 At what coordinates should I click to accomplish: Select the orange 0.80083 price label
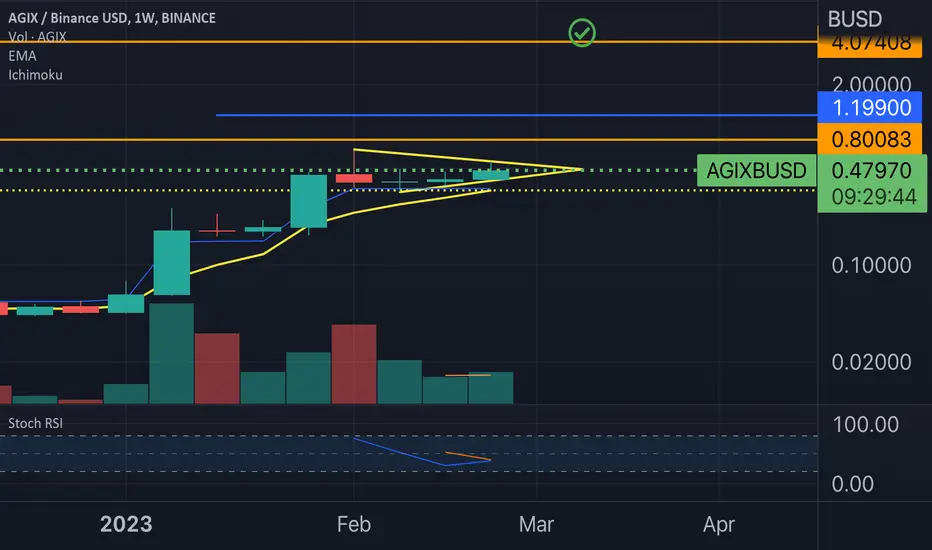pos(870,139)
